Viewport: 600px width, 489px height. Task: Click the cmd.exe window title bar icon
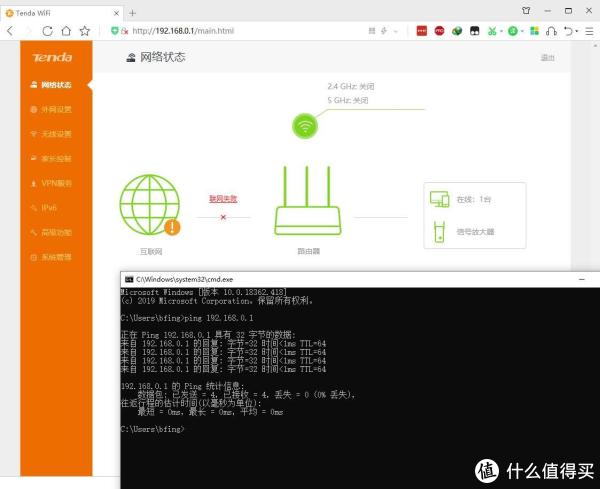pos(129,279)
